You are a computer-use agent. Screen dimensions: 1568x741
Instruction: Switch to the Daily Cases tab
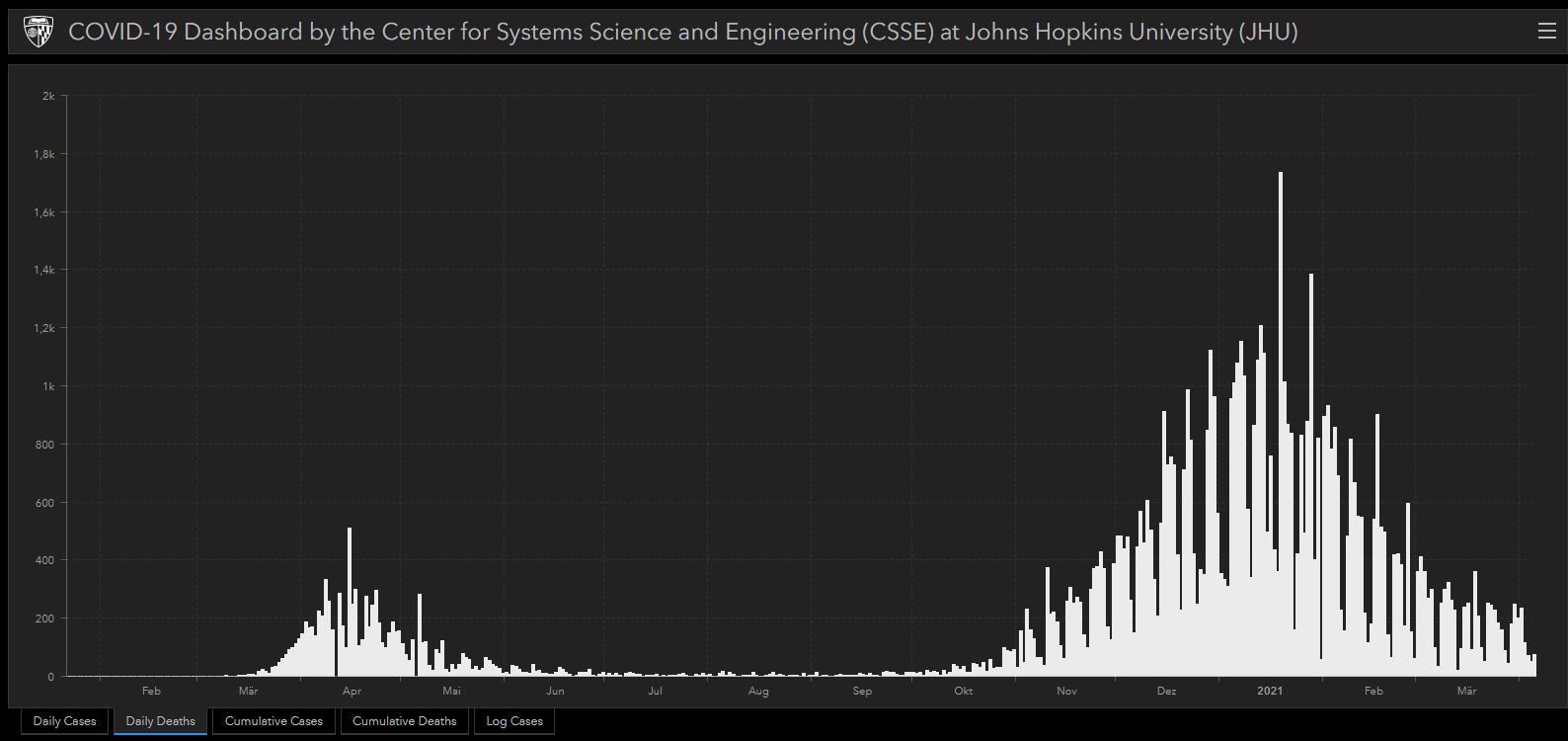[x=64, y=721]
